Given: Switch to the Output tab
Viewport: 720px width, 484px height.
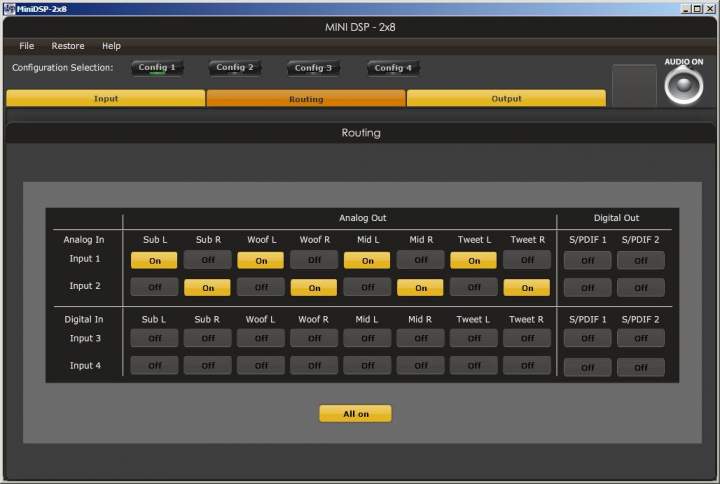Looking at the screenshot, I should pos(506,98).
